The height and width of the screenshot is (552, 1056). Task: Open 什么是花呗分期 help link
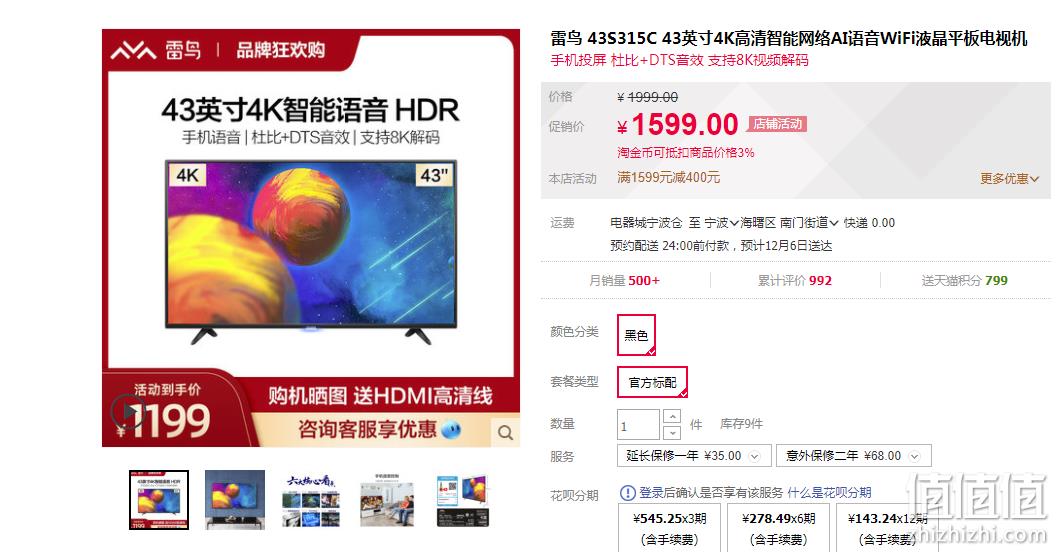pyautogui.click(x=829, y=493)
